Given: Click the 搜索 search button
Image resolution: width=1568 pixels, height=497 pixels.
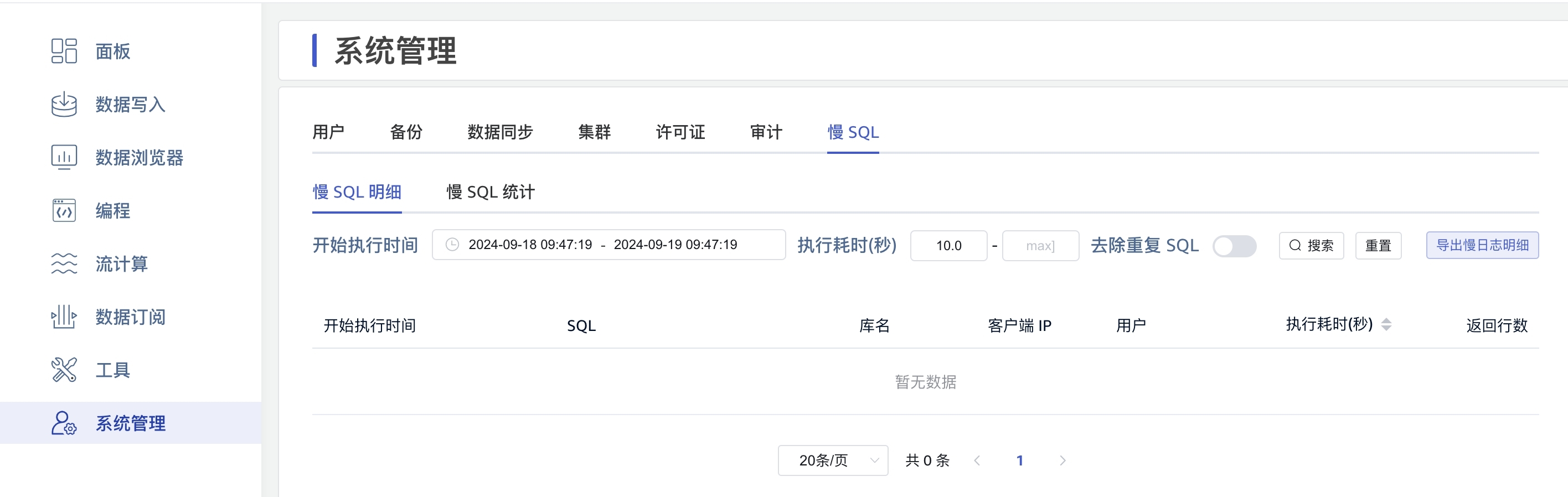Looking at the screenshot, I should coord(1311,246).
